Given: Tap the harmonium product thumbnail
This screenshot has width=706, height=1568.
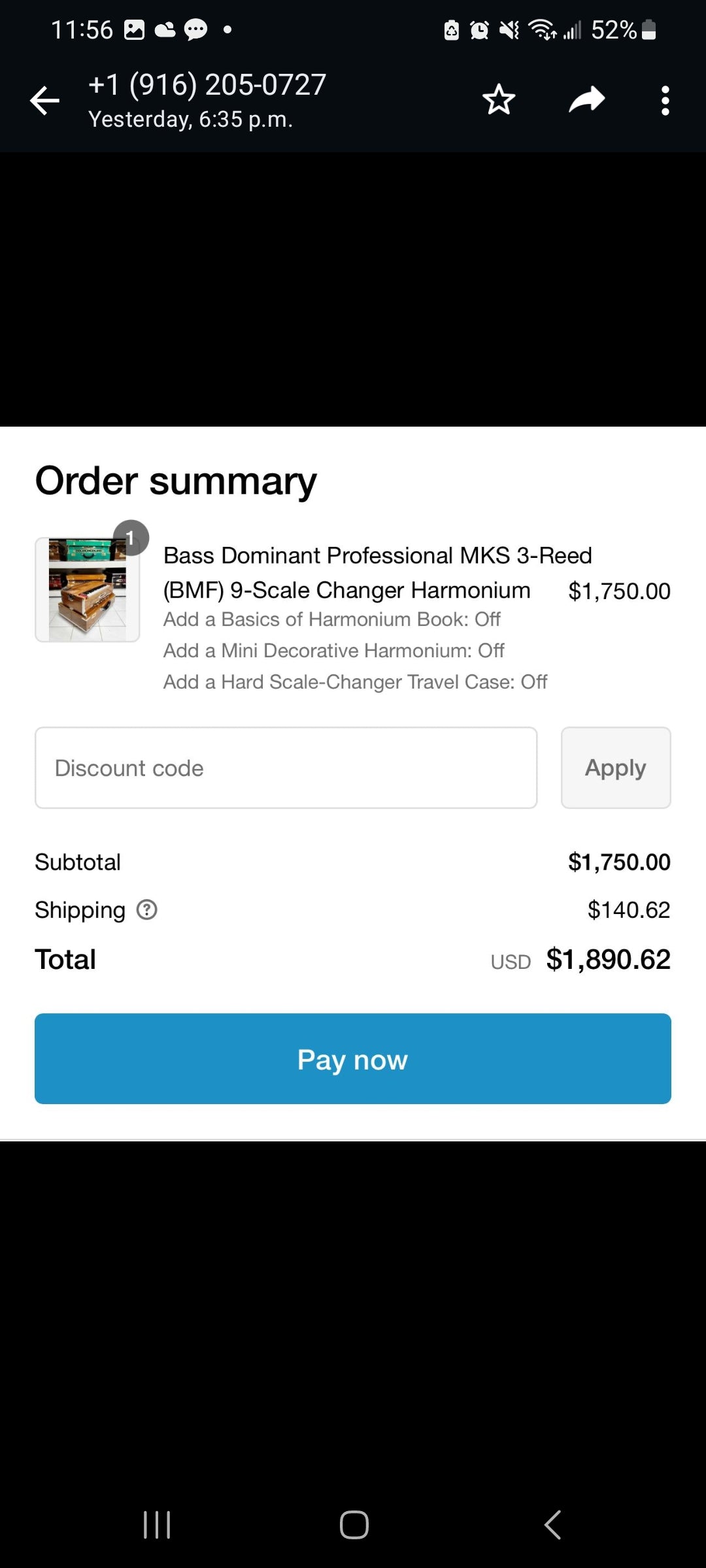Looking at the screenshot, I should click(x=87, y=590).
